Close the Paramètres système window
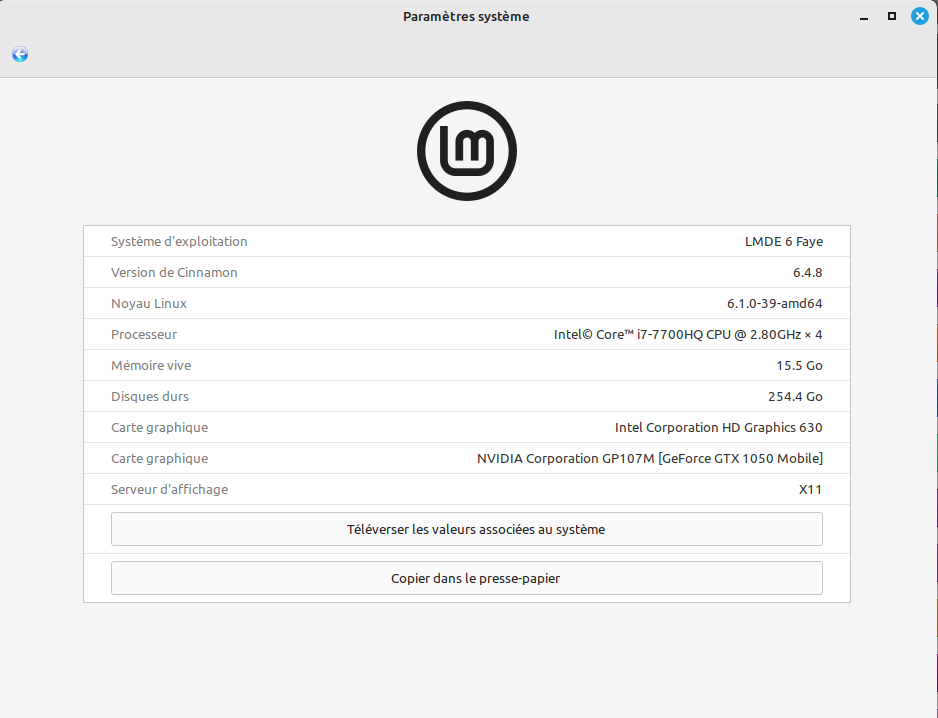This screenshot has width=938, height=718. (919, 16)
